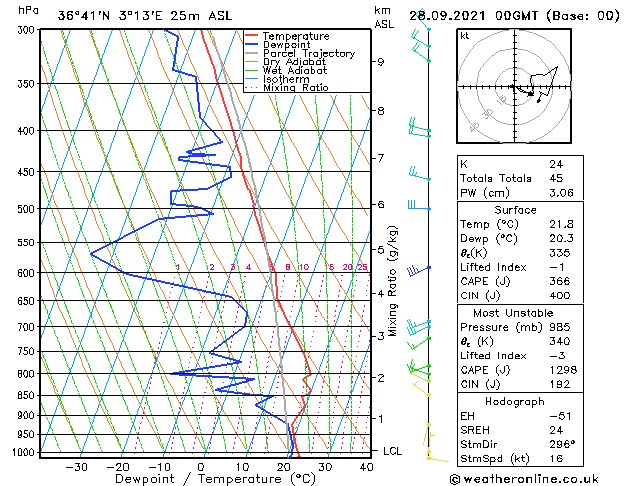Click the StmSpd (kt) value 16
Image resolution: width=629 pixels, height=486 pixels.
pos(556,458)
